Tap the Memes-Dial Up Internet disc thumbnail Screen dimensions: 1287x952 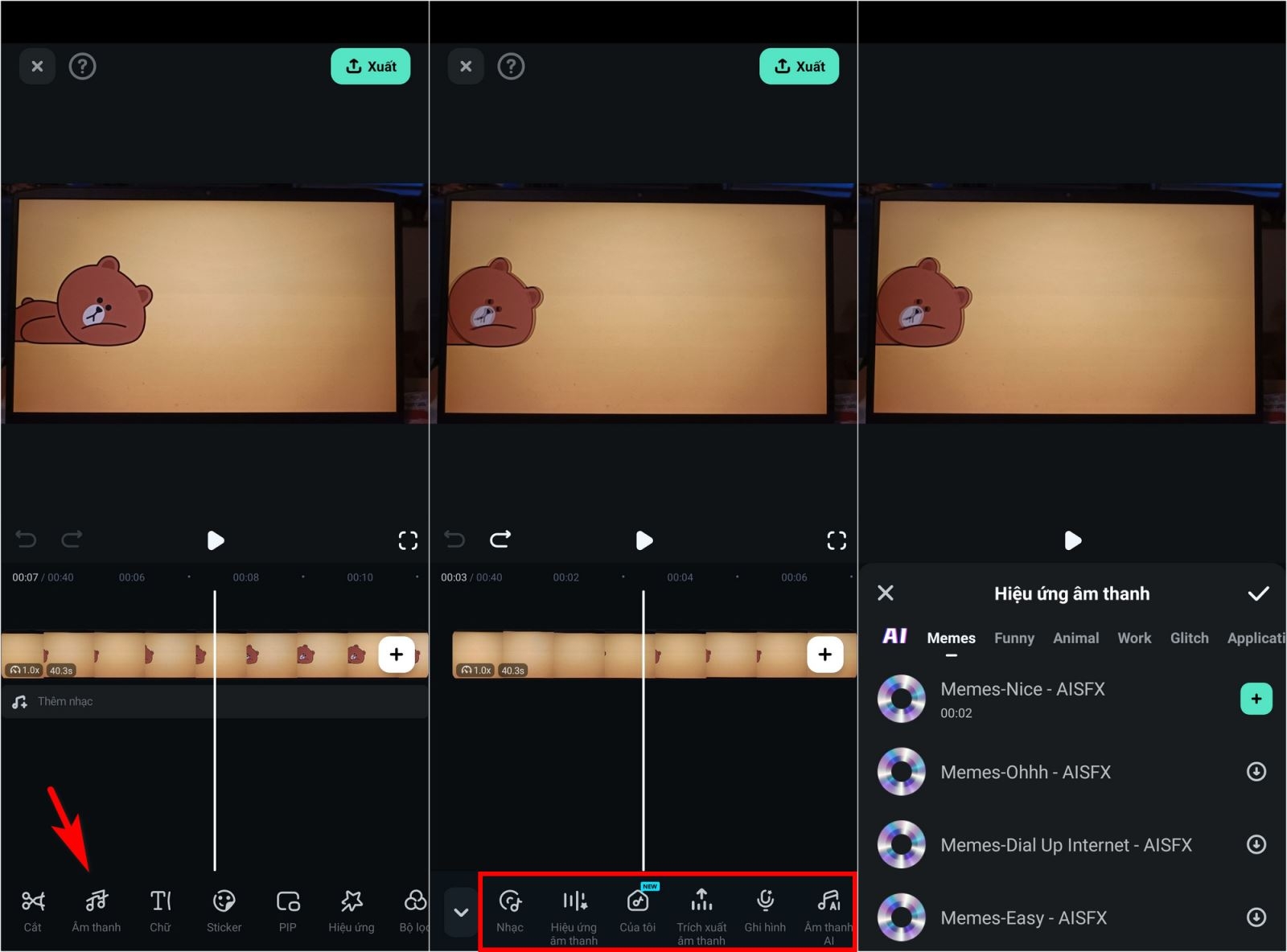tap(902, 844)
